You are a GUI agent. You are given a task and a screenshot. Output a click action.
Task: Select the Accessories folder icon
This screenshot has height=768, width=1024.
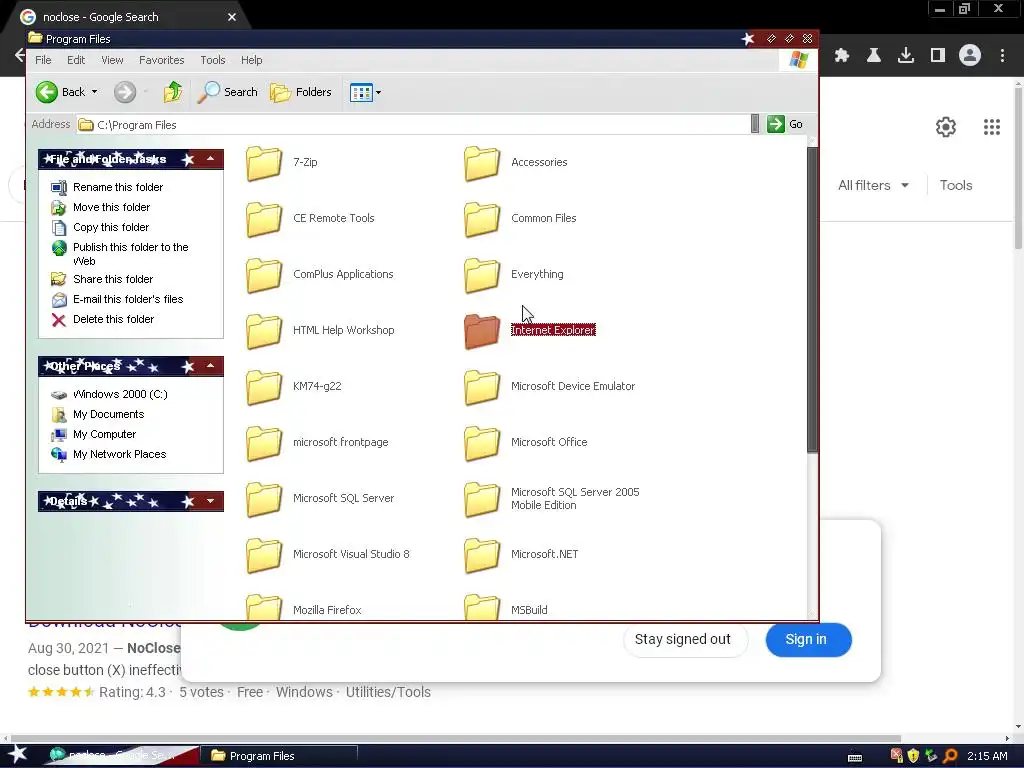coord(482,163)
